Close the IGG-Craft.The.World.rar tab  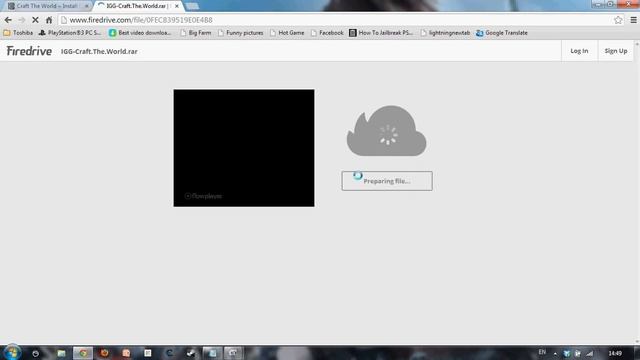point(177,6)
